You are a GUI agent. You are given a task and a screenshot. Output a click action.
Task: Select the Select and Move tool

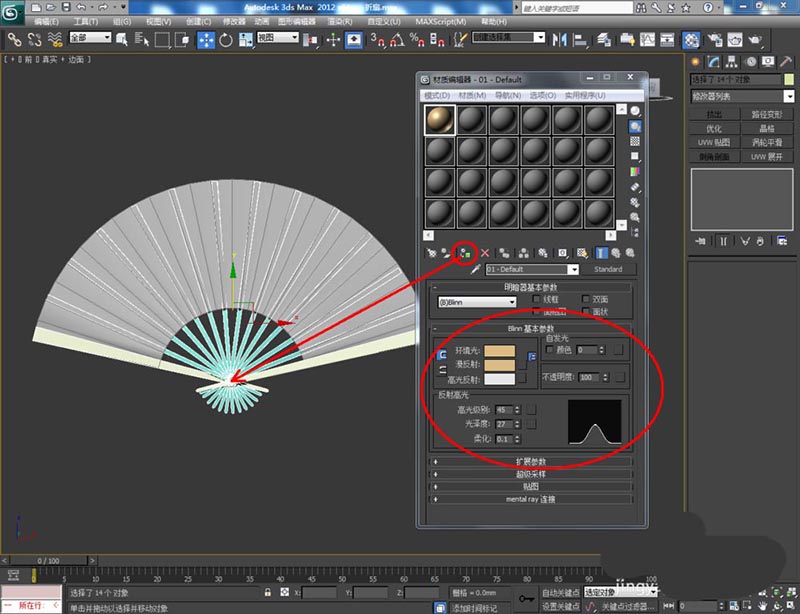[207, 40]
